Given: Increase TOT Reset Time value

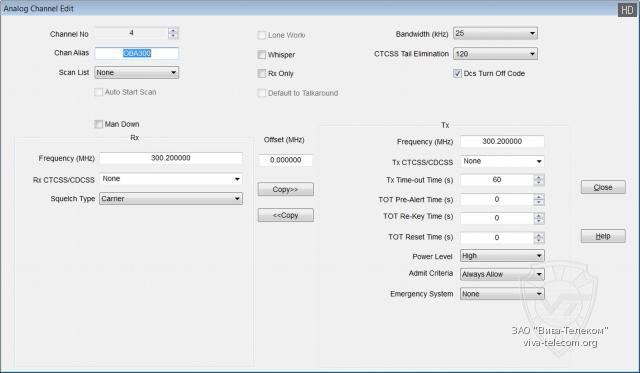Looking at the screenshot, I should click(x=539, y=235).
